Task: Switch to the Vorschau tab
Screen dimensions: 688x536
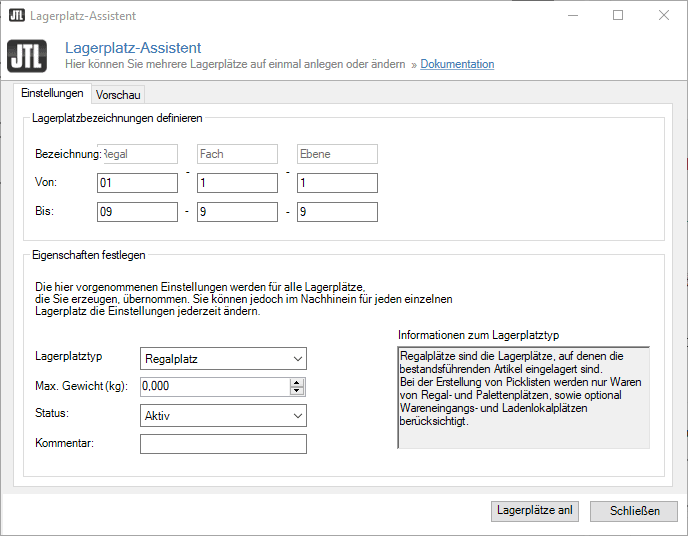Action: pyautogui.click(x=118, y=95)
